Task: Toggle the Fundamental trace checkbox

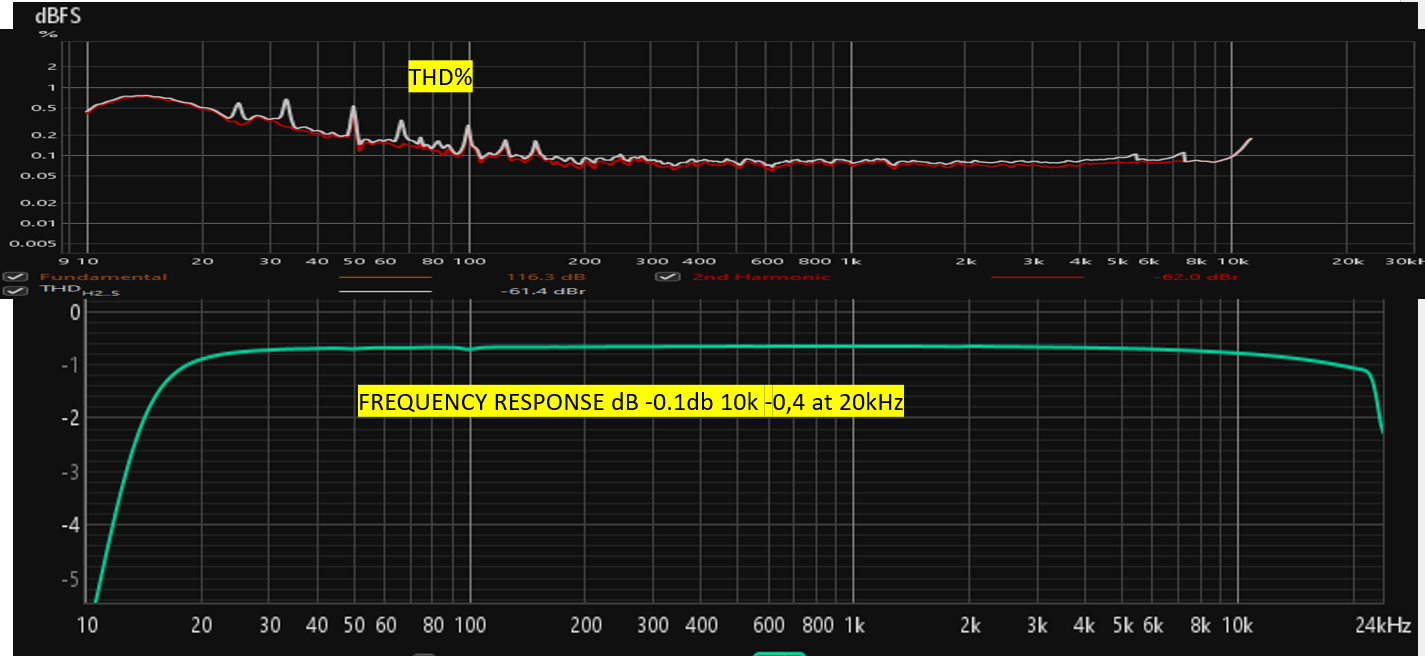Action: coord(15,277)
